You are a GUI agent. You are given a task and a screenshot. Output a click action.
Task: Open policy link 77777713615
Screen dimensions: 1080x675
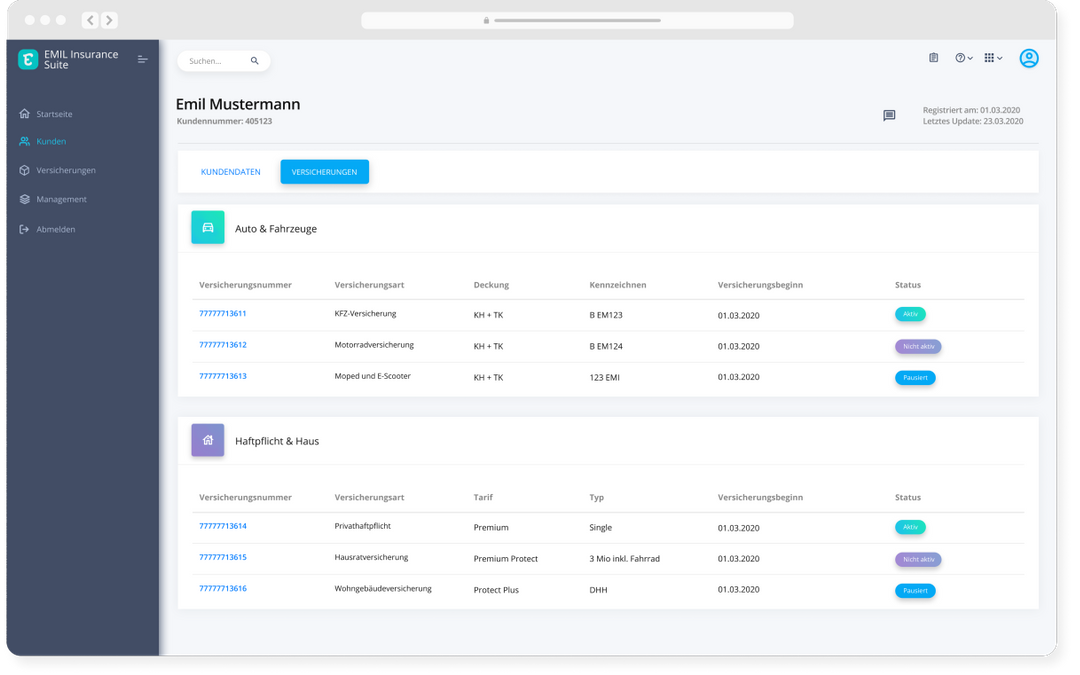(x=223, y=557)
